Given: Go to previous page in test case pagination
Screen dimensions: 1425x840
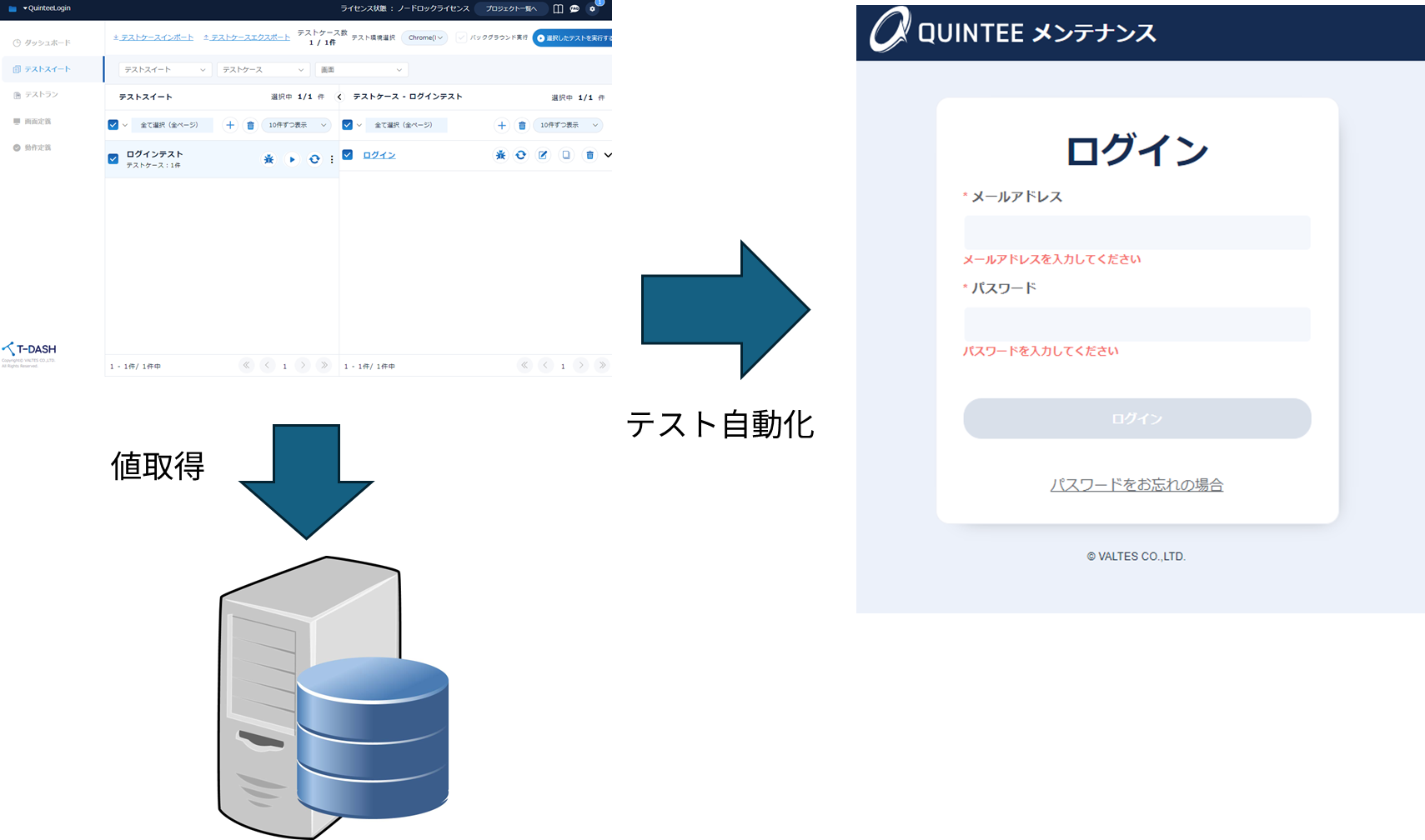Looking at the screenshot, I should click(545, 365).
